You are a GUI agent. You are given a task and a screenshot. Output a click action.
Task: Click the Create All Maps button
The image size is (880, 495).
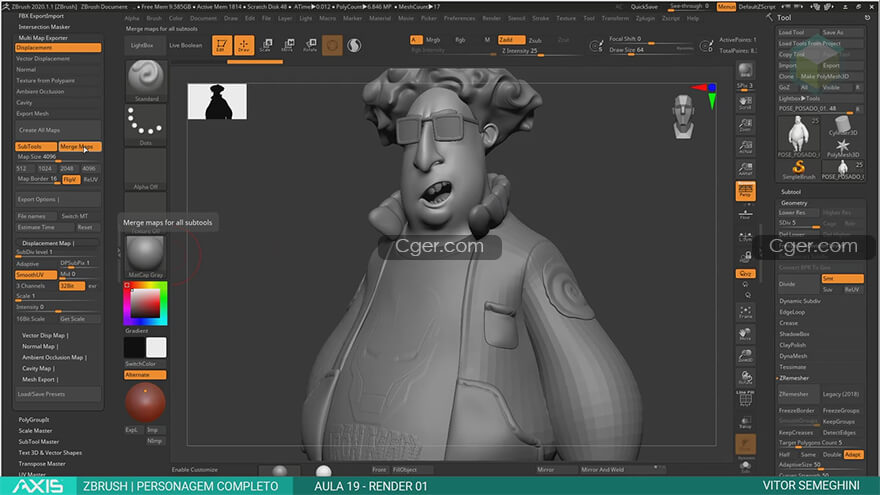[x=58, y=130]
